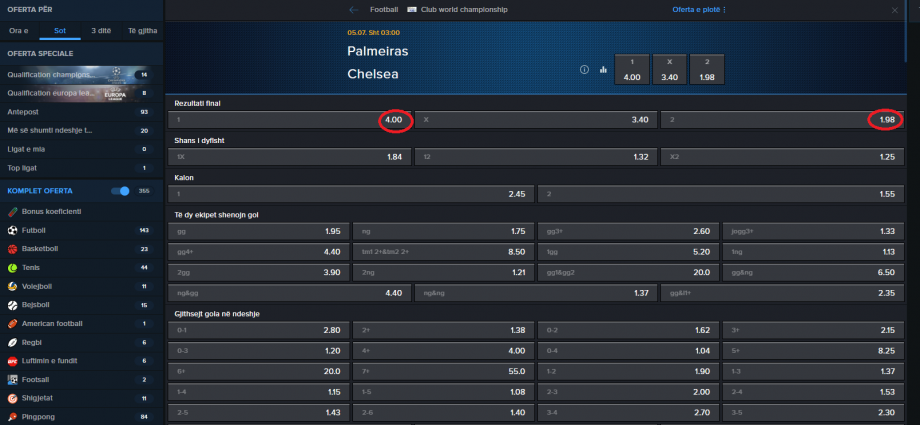Select total goals 2+ odds 1.38
This screenshot has width=920, height=425.
point(443,330)
